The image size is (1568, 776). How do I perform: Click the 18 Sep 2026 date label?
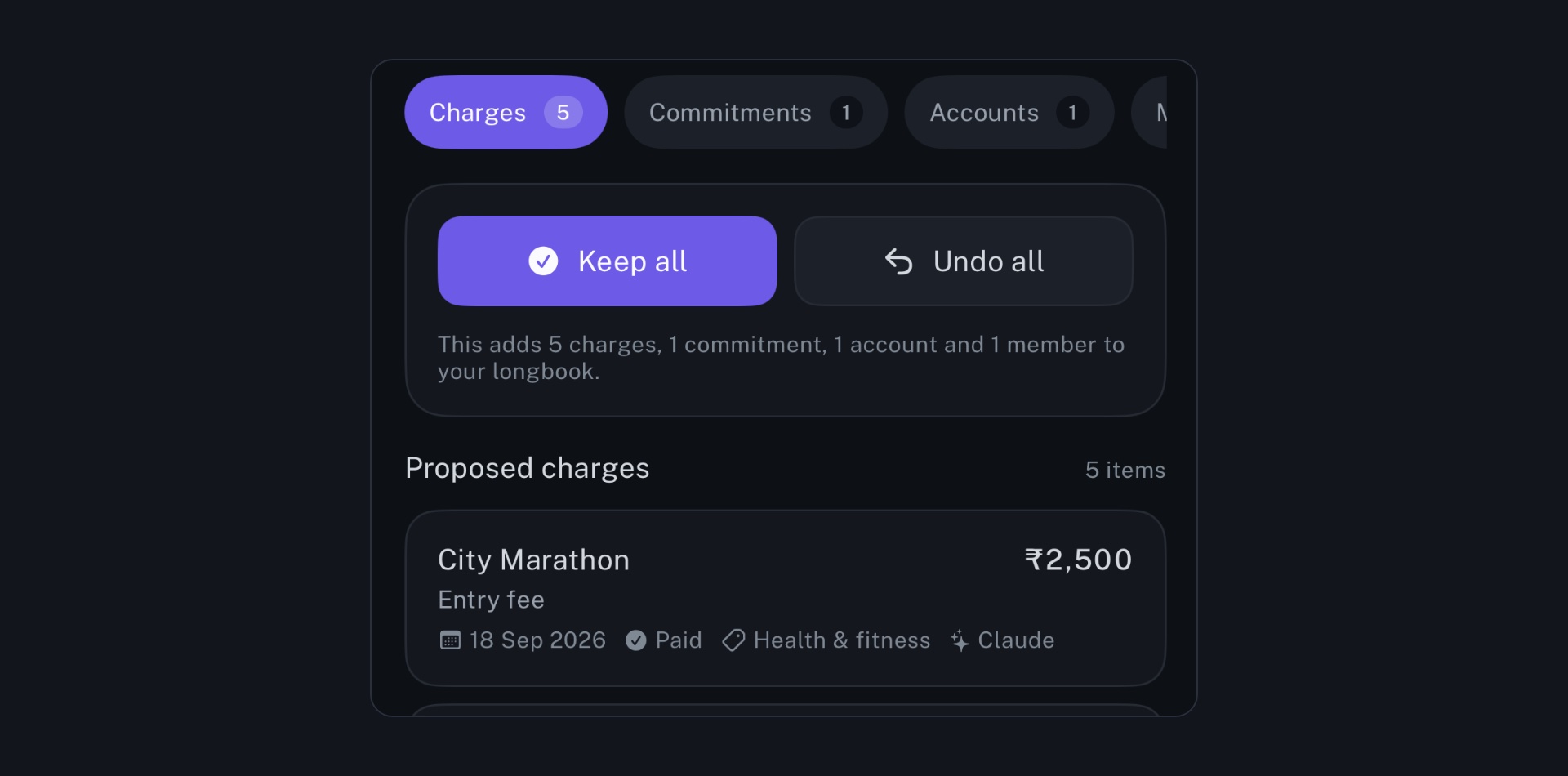tap(537, 640)
